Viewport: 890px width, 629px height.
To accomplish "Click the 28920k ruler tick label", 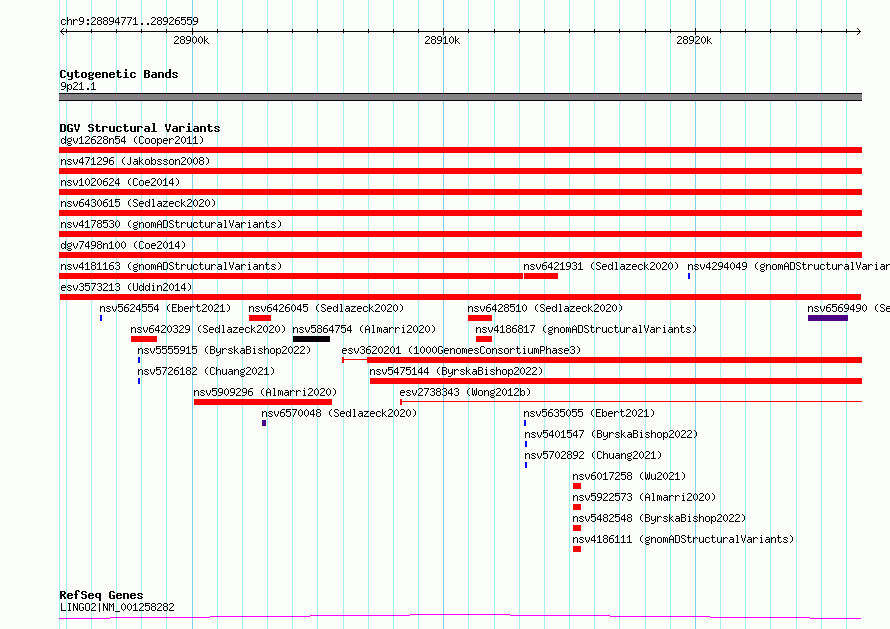I will coord(694,40).
